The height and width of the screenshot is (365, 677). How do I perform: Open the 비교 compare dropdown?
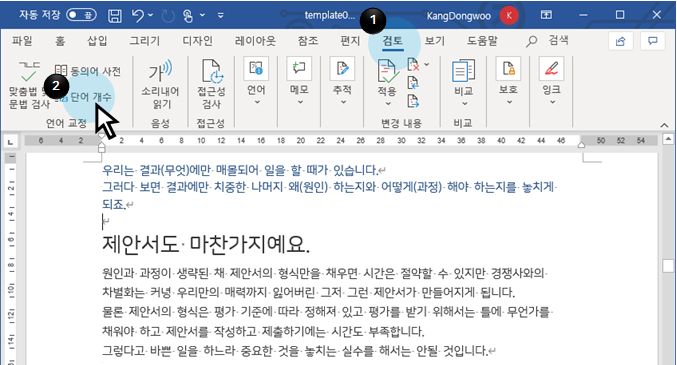pyautogui.click(x=463, y=83)
